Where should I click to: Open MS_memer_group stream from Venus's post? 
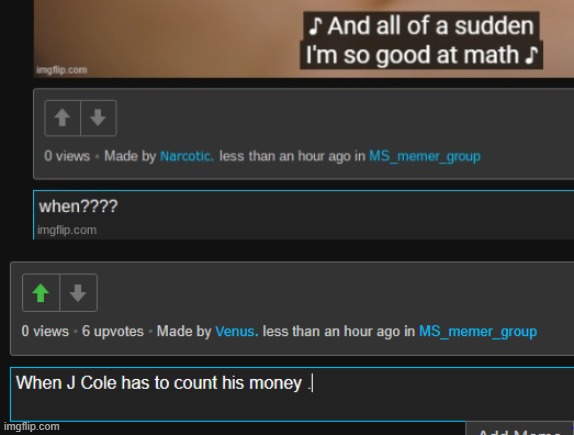click(478, 332)
